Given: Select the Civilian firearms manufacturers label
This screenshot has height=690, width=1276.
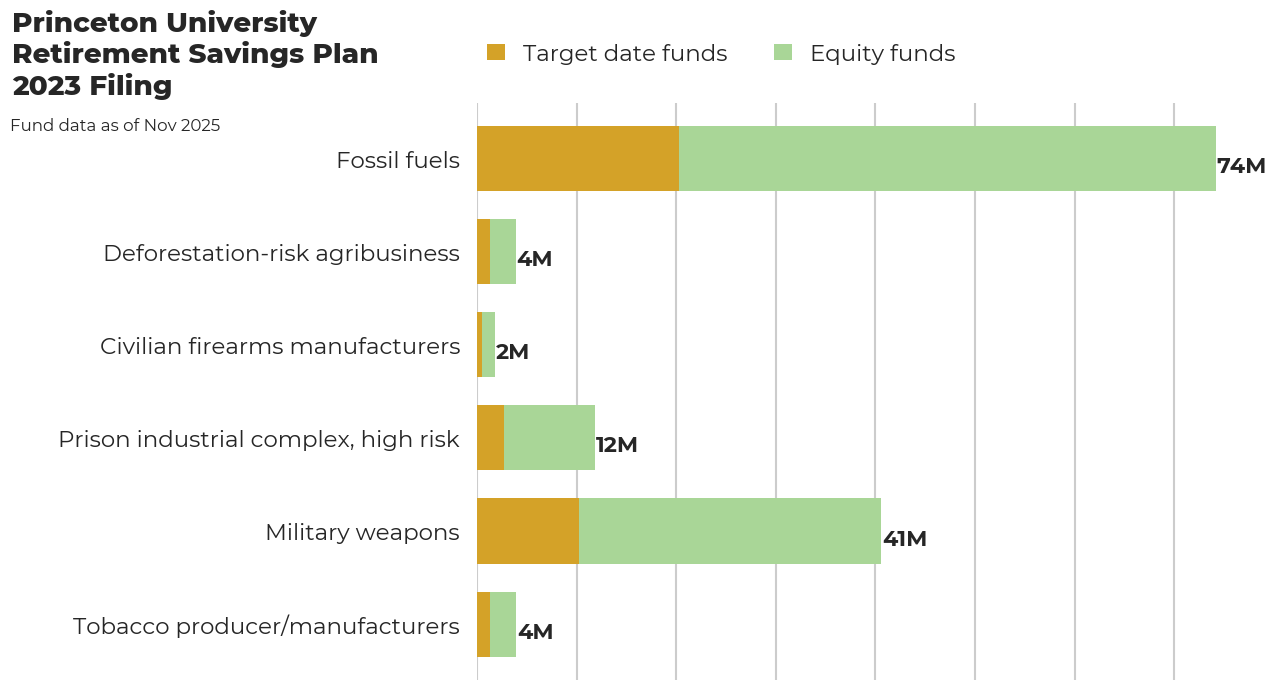Looking at the screenshot, I should 280,346.
